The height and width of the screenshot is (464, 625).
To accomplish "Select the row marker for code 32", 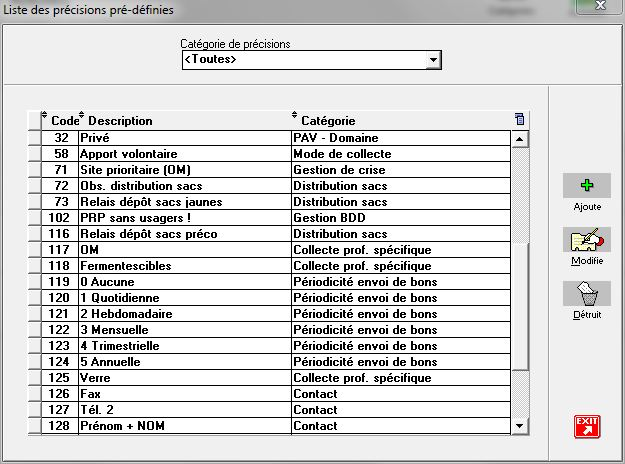I will [35, 138].
